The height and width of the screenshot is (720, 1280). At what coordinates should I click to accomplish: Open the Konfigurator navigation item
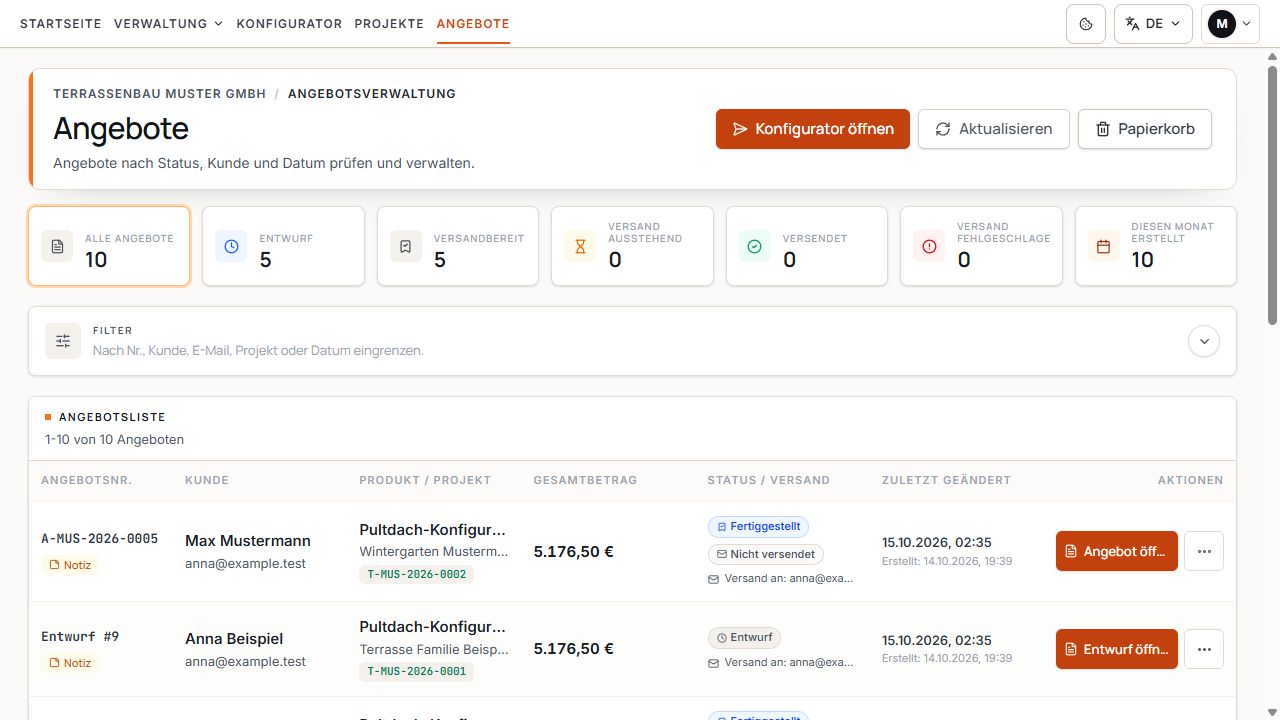(289, 24)
